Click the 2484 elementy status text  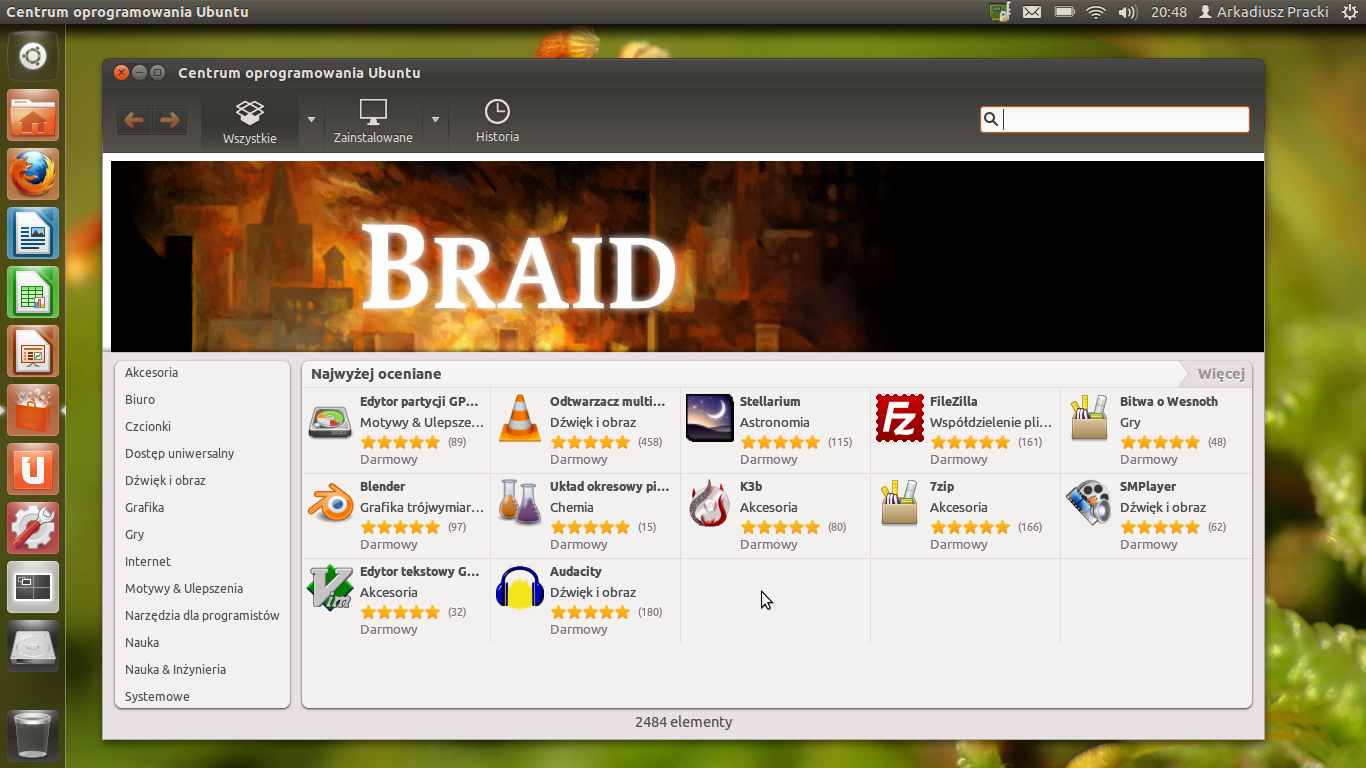[684, 722]
